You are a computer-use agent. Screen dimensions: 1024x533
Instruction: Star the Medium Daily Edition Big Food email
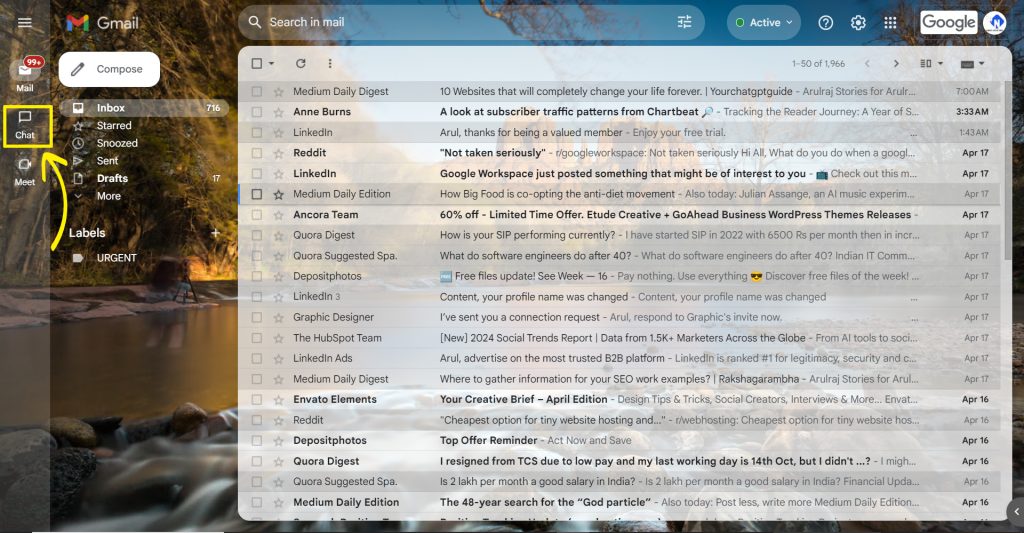pos(279,195)
